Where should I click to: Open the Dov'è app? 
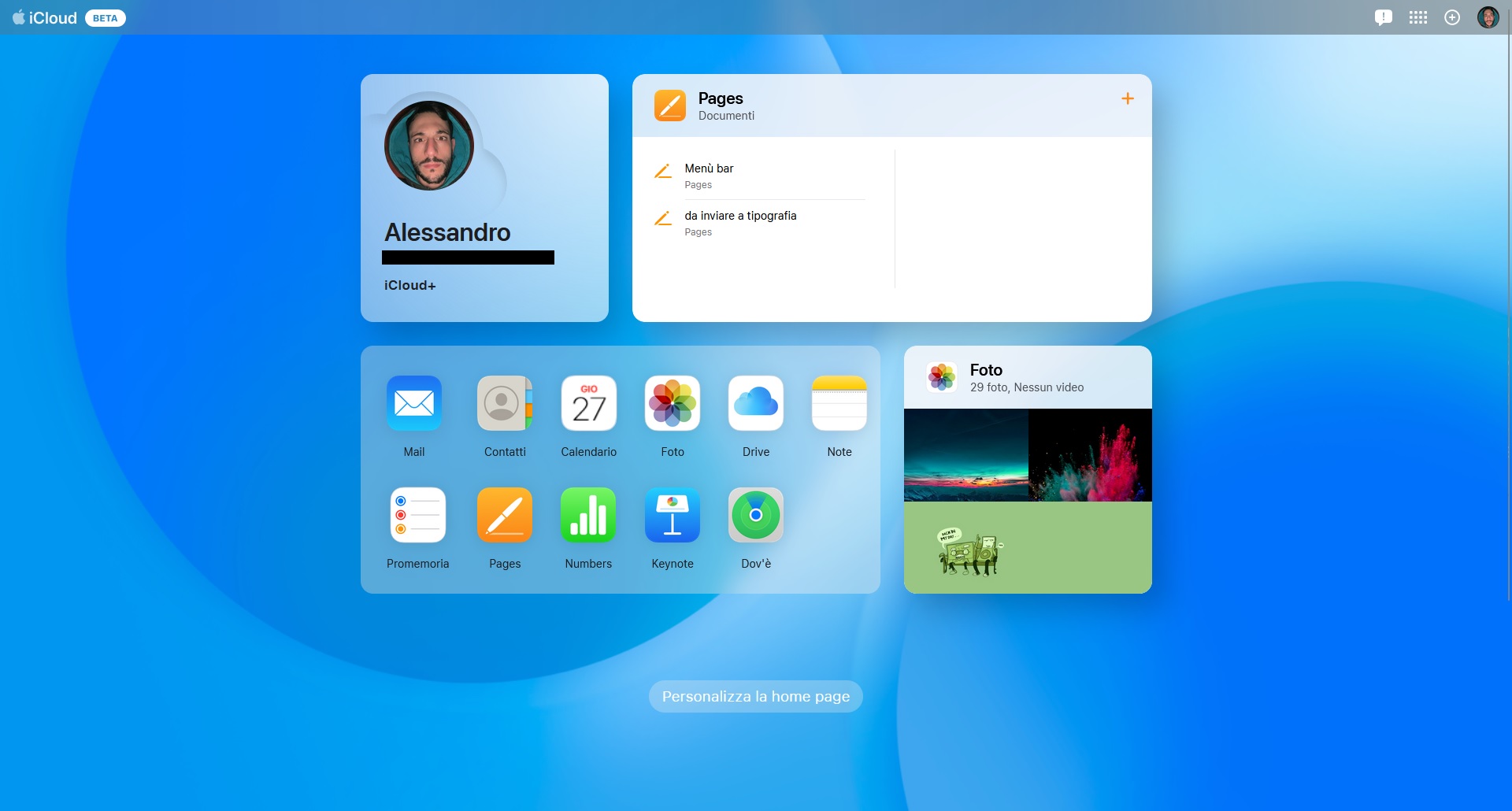(755, 515)
